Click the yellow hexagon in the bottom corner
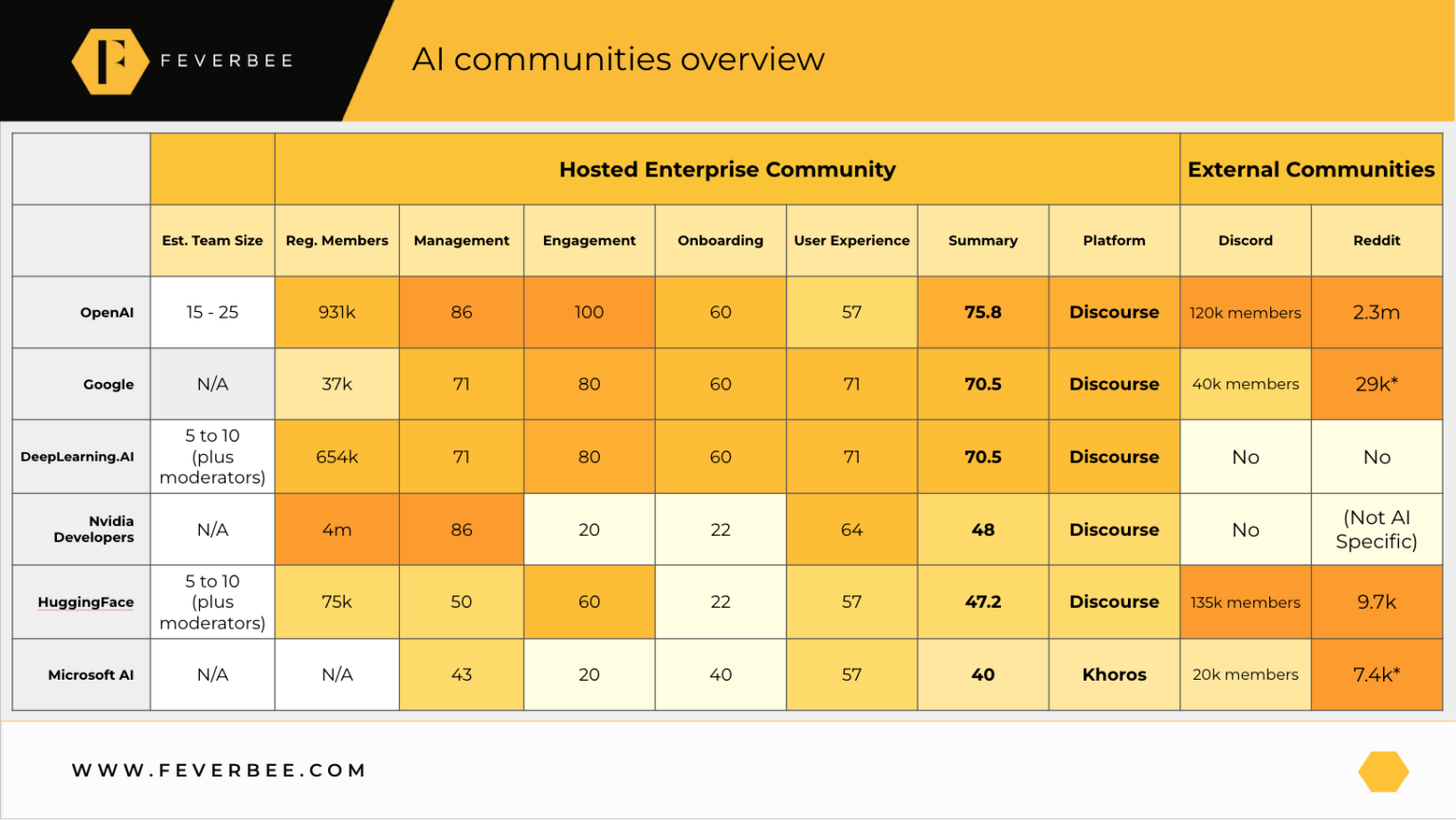This screenshot has width=1456, height=821. [1383, 771]
